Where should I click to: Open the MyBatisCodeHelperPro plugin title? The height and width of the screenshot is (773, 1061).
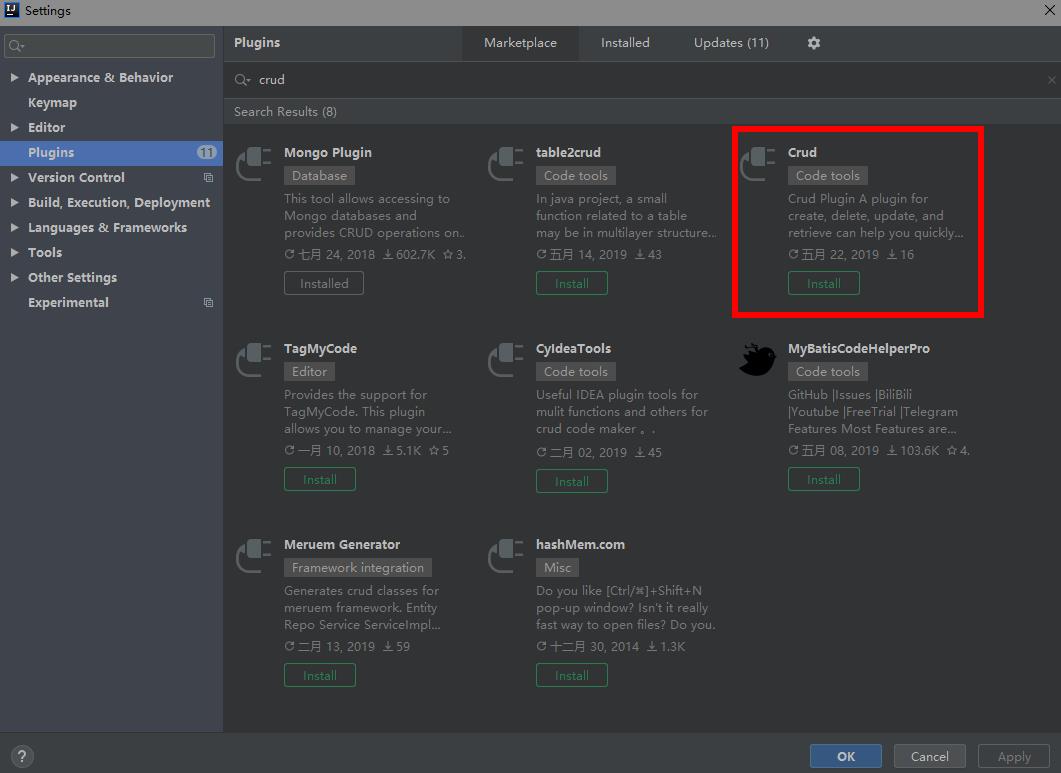[859, 349]
